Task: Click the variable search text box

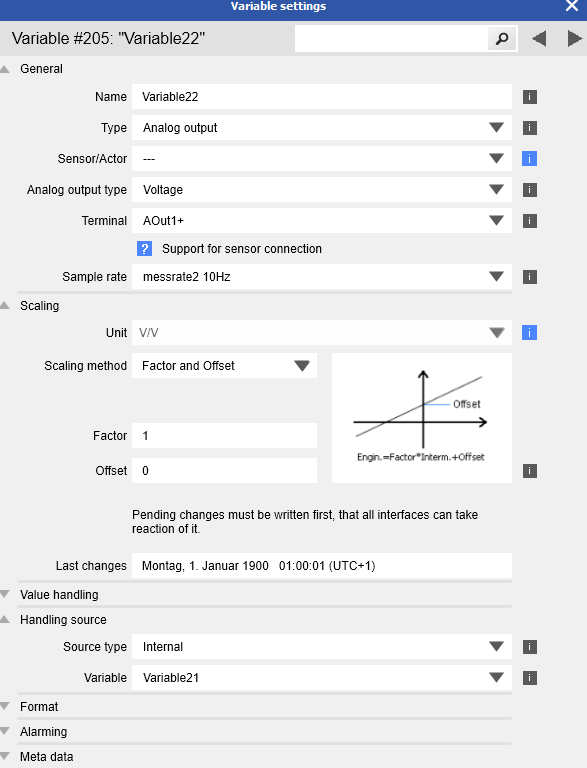Action: click(x=391, y=39)
